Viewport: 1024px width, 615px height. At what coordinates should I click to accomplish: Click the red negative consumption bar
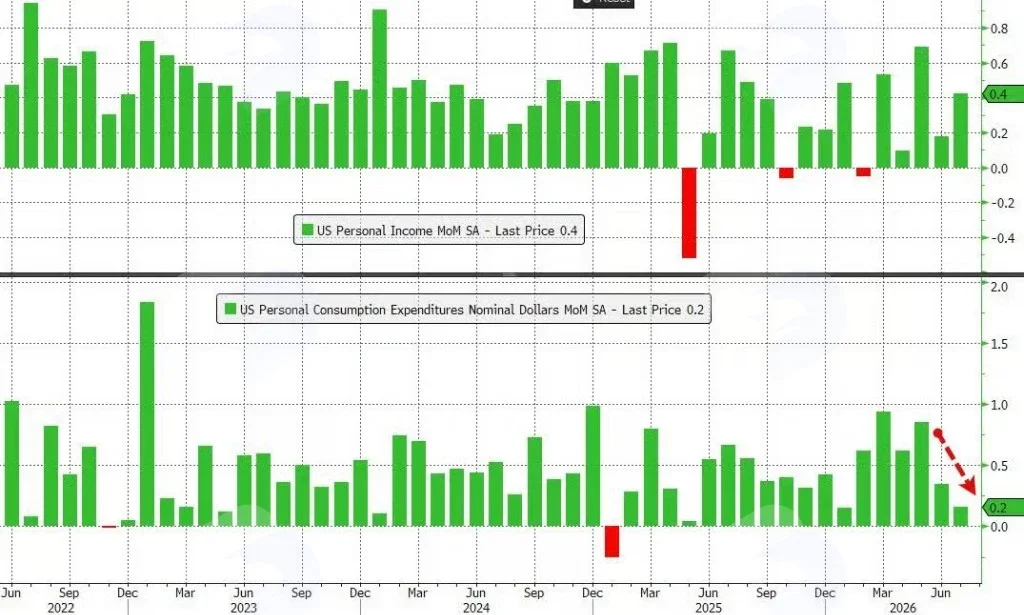coord(611,541)
